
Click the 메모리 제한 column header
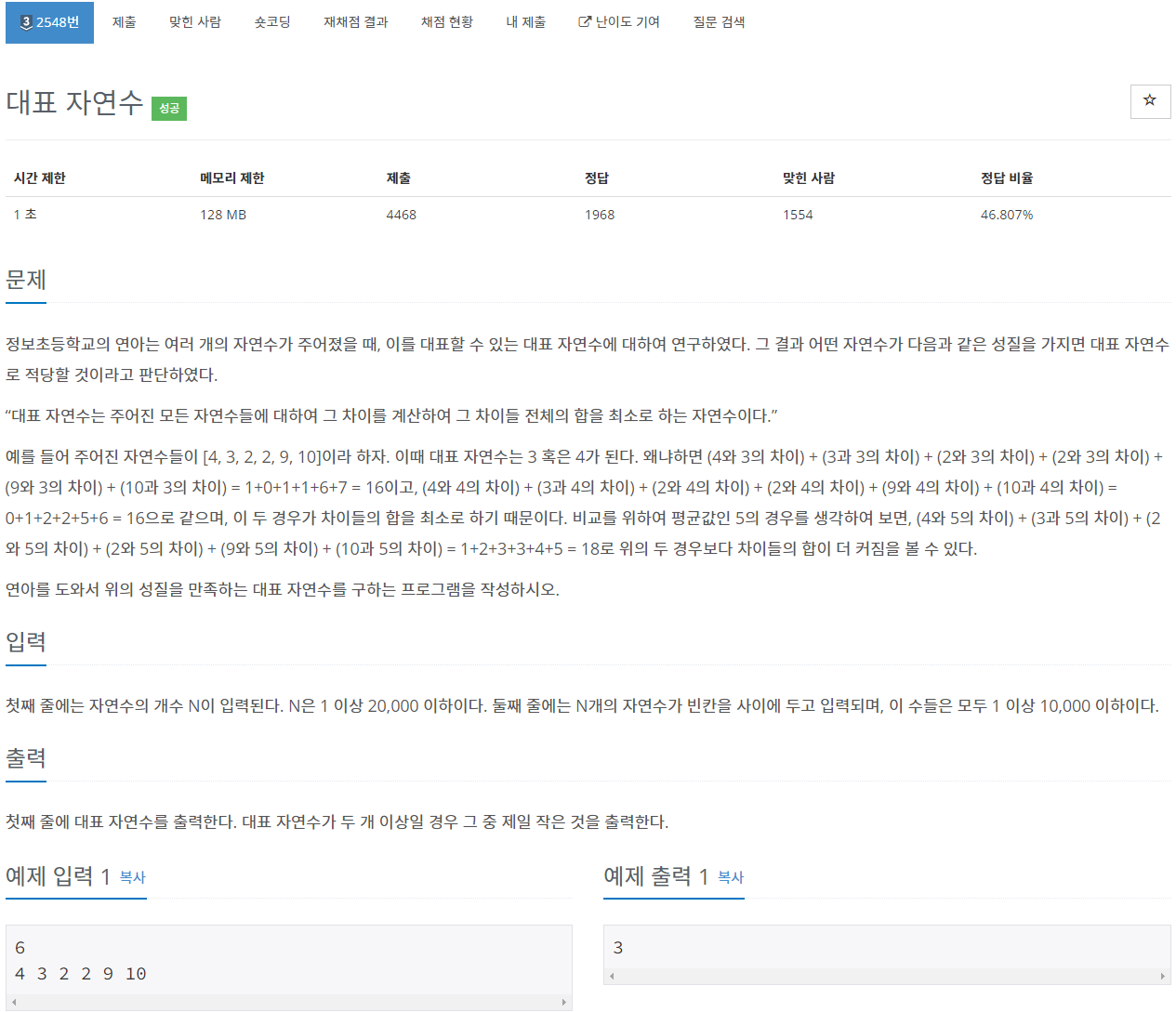232,178
